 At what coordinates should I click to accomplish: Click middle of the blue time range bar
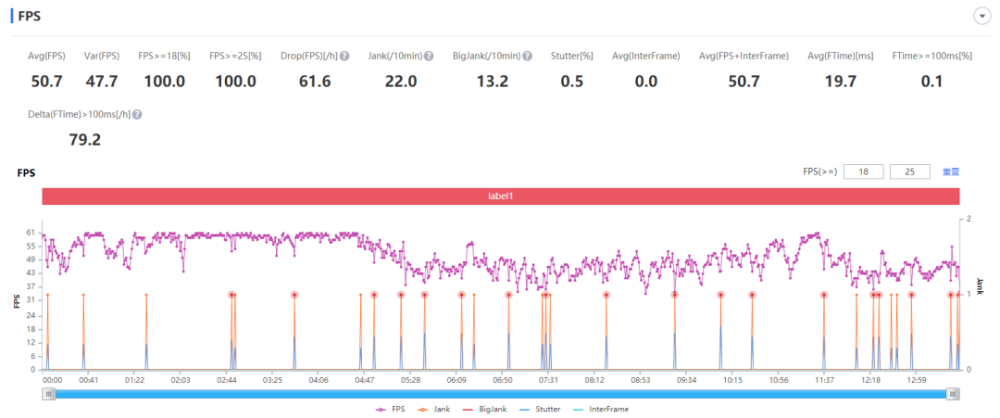(x=500, y=394)
